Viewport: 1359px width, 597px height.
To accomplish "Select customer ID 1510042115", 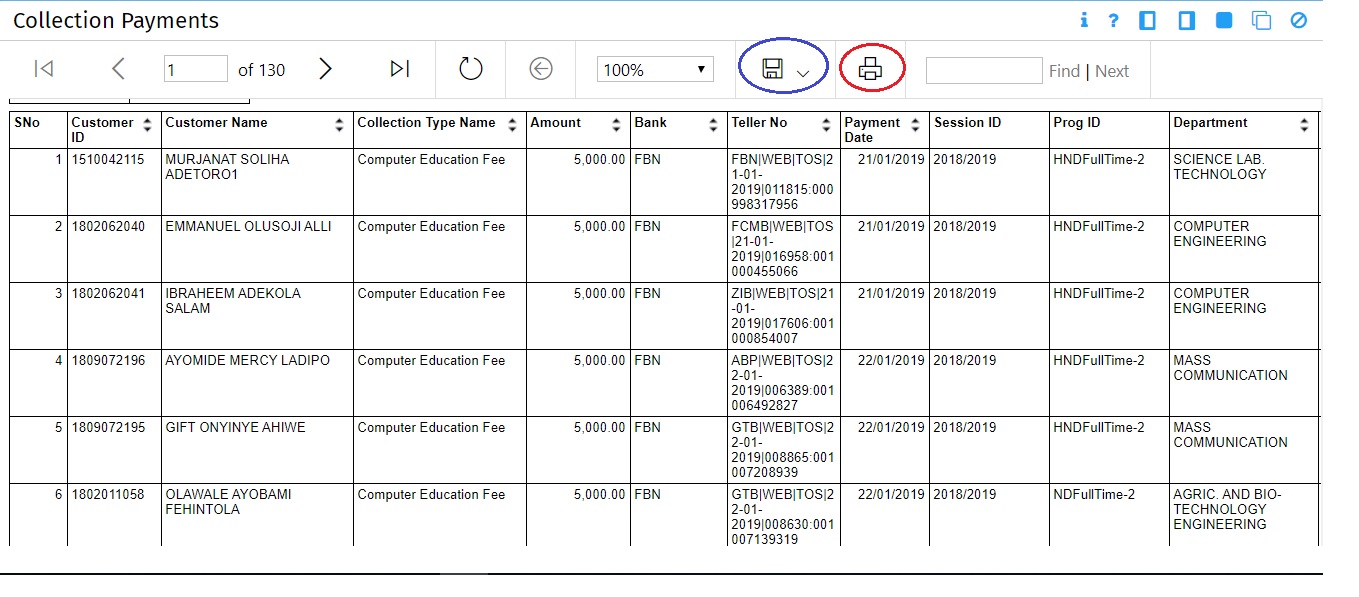I will [108, 160].
